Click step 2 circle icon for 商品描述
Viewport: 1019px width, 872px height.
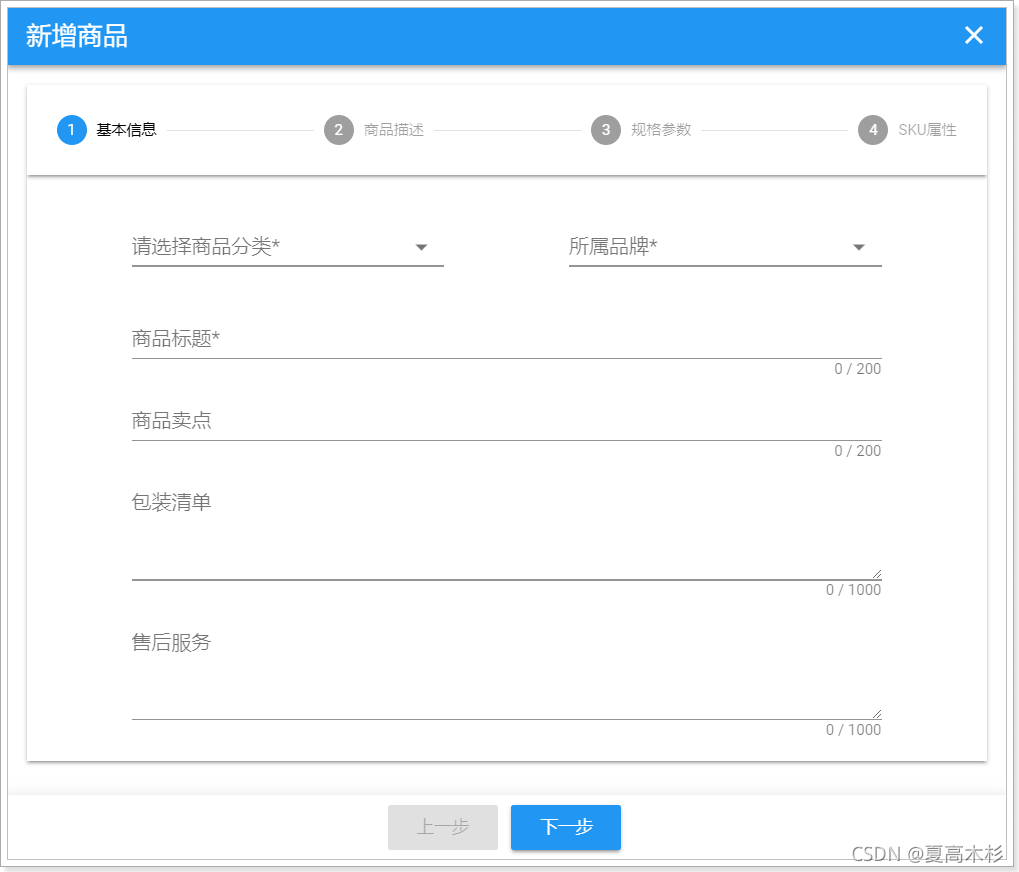click(x=338, y=130)
